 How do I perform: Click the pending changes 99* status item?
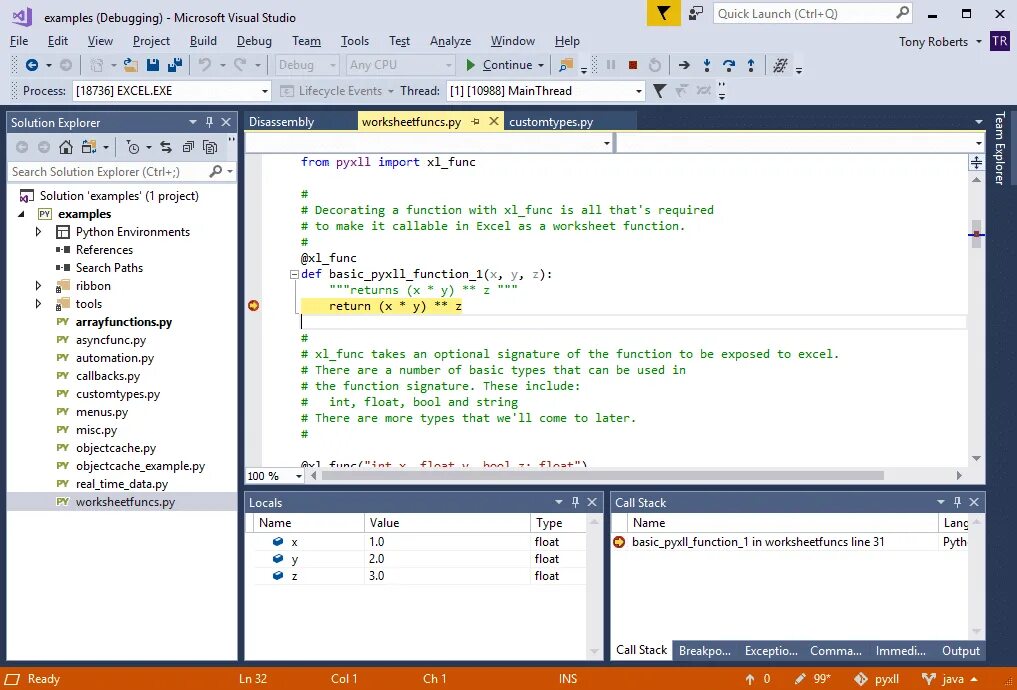tap(813, 679)
